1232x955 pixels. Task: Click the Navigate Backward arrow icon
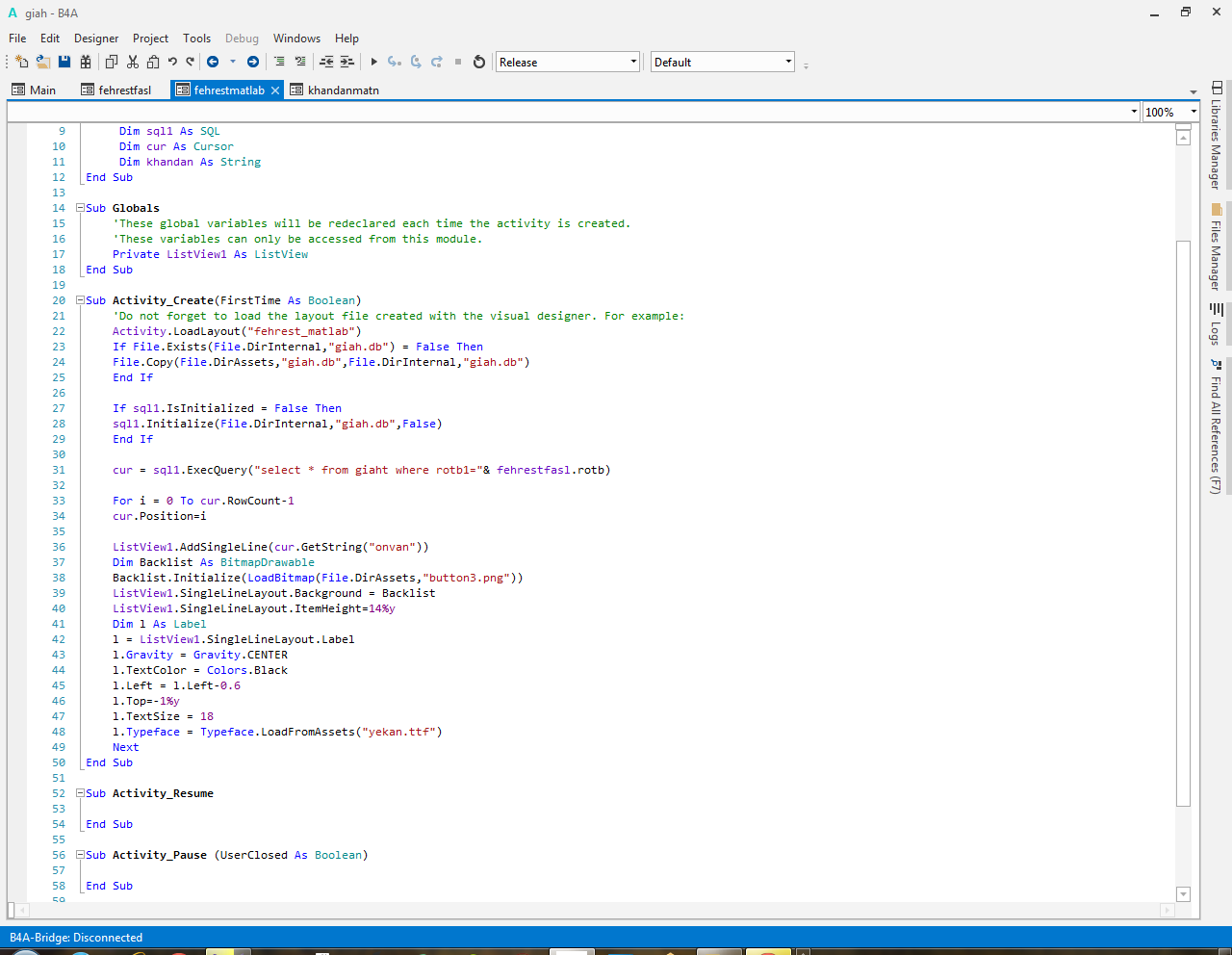213,62
